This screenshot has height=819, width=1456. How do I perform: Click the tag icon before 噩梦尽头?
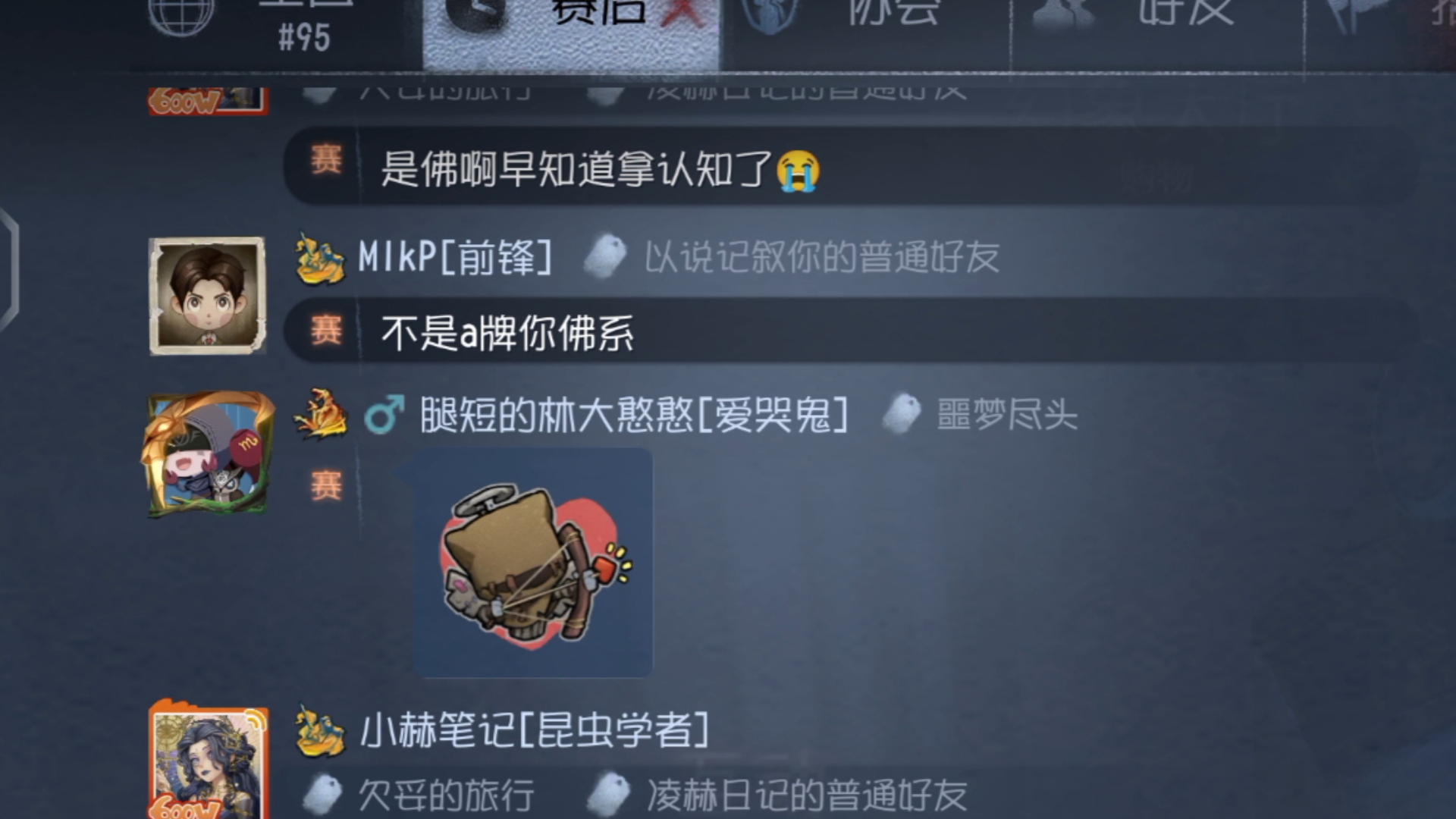[902, 414]
